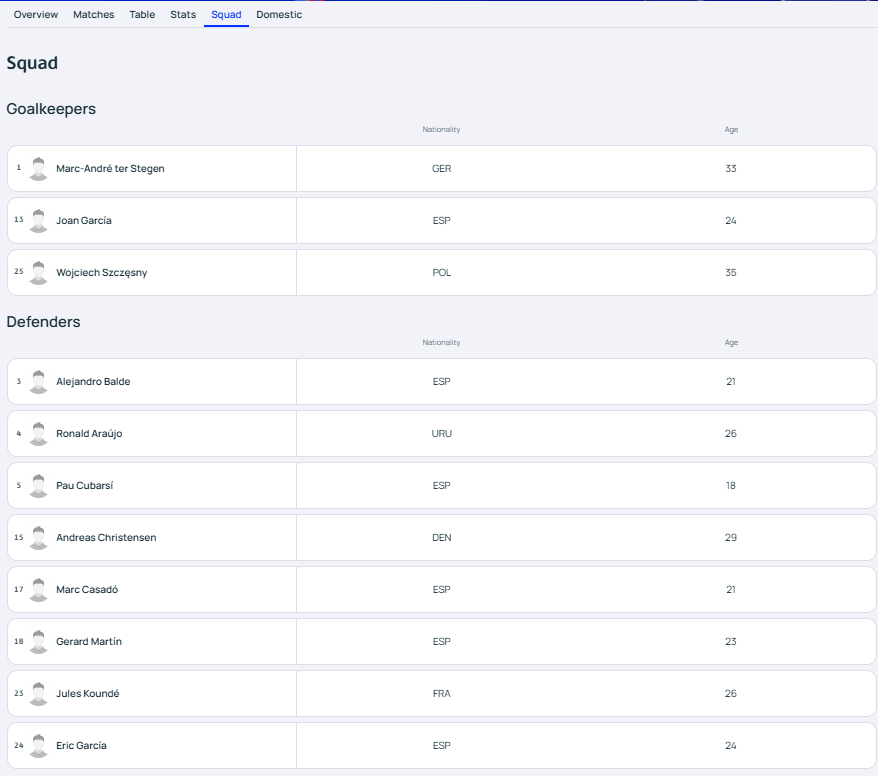Click Pau Cubarsí's avatar icon
This screenshot has height=776, width=878.
[x=39, y=486]
